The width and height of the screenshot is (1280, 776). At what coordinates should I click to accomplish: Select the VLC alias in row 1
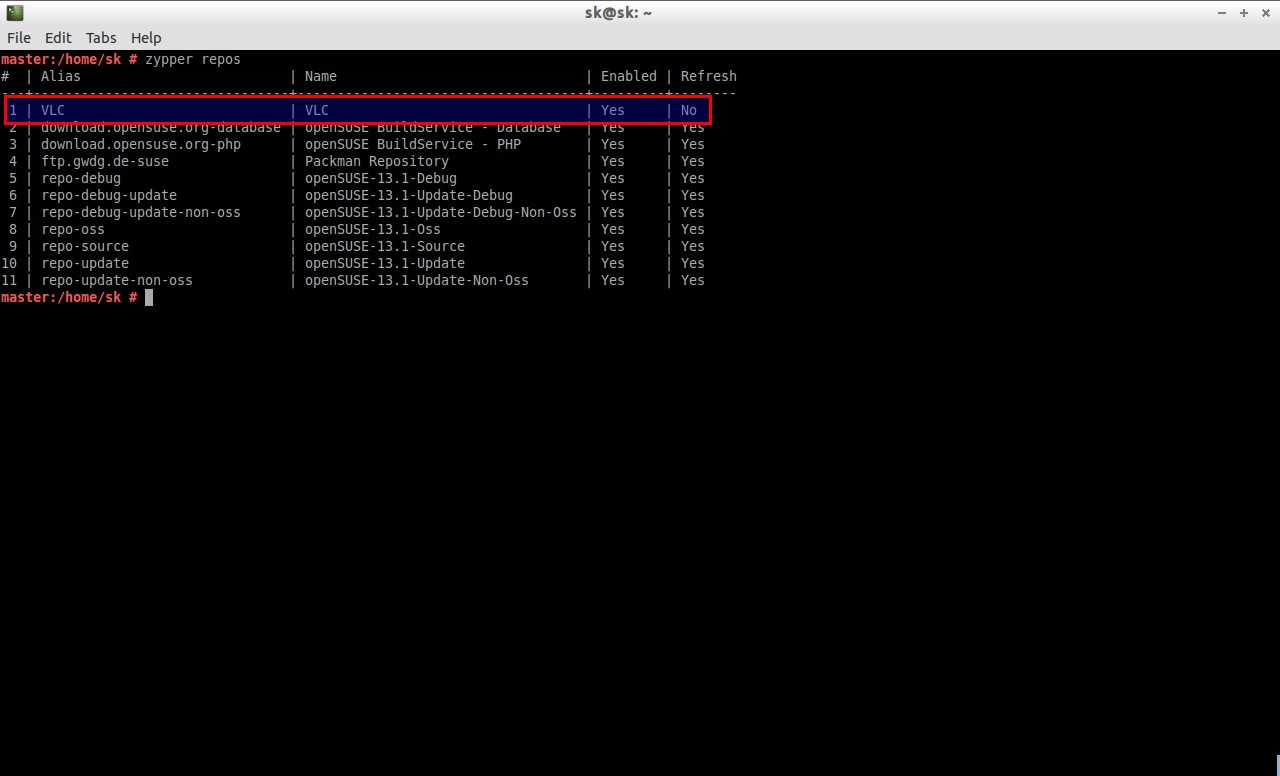click(x=53, y=110)
